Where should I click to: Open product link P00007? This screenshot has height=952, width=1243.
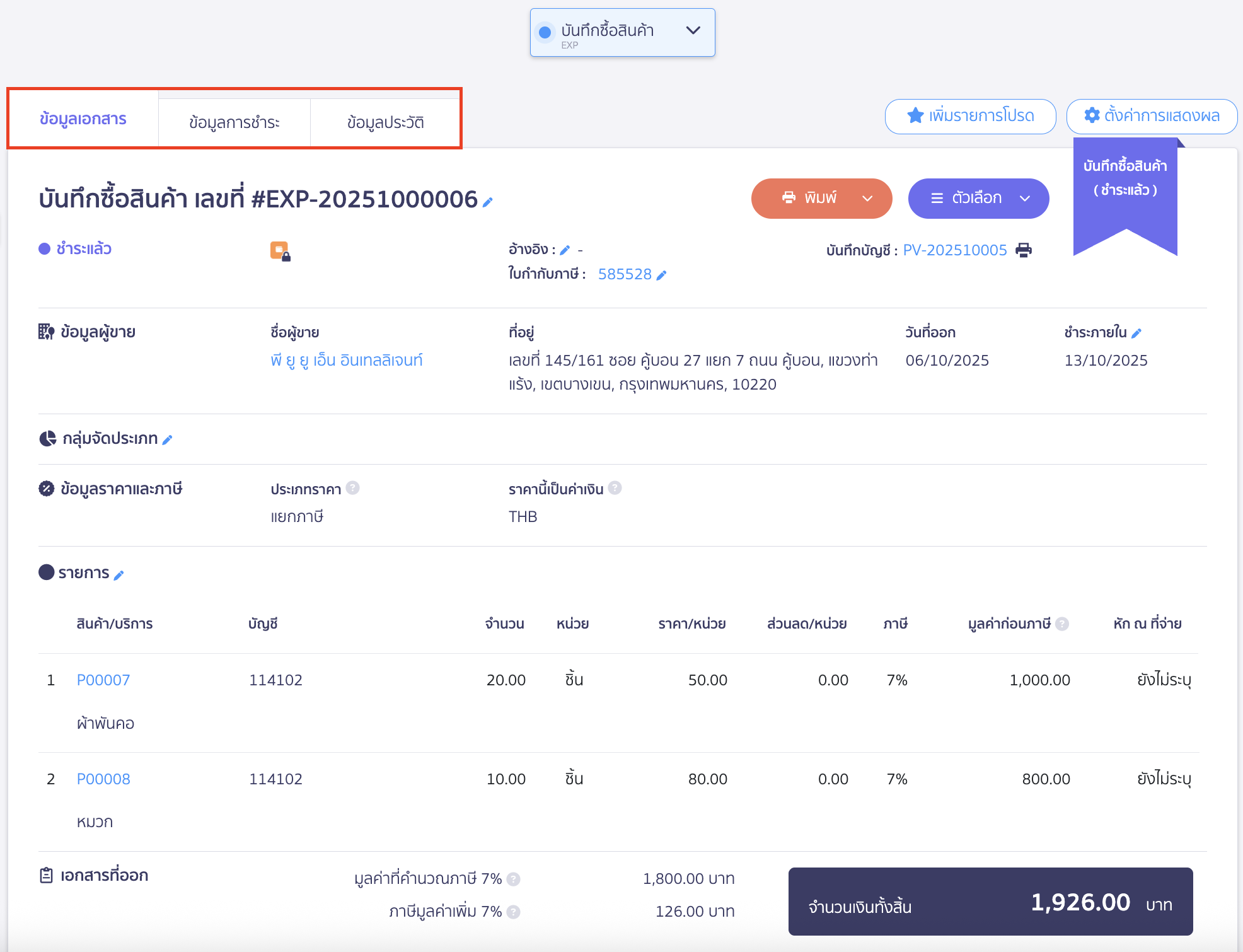tap(103, 680)
